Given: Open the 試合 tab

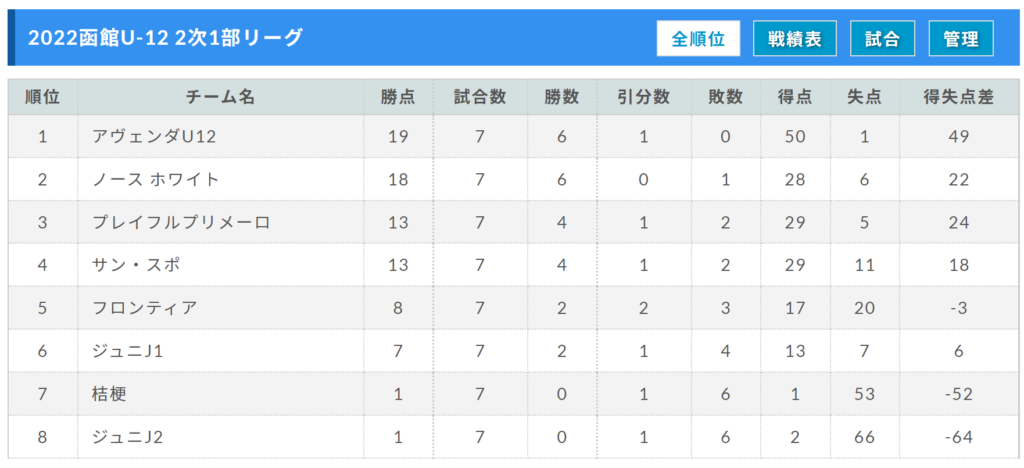Looking at the screenshot, I should (x=882, y=39).
